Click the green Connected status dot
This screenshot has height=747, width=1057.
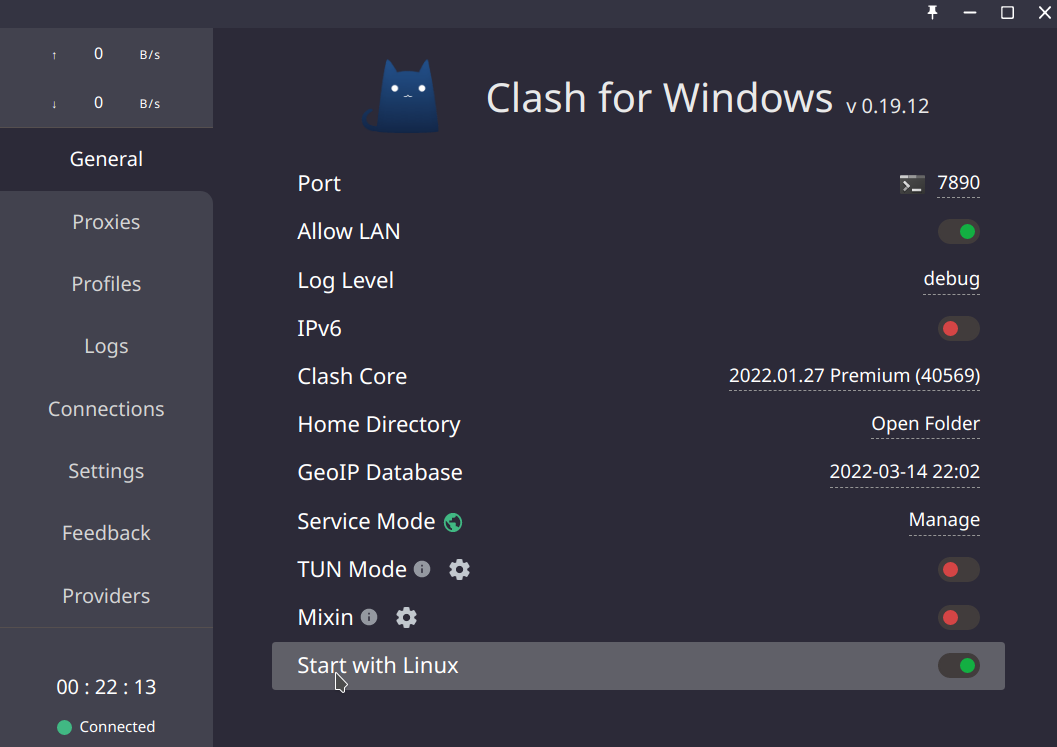pos(65,727)
